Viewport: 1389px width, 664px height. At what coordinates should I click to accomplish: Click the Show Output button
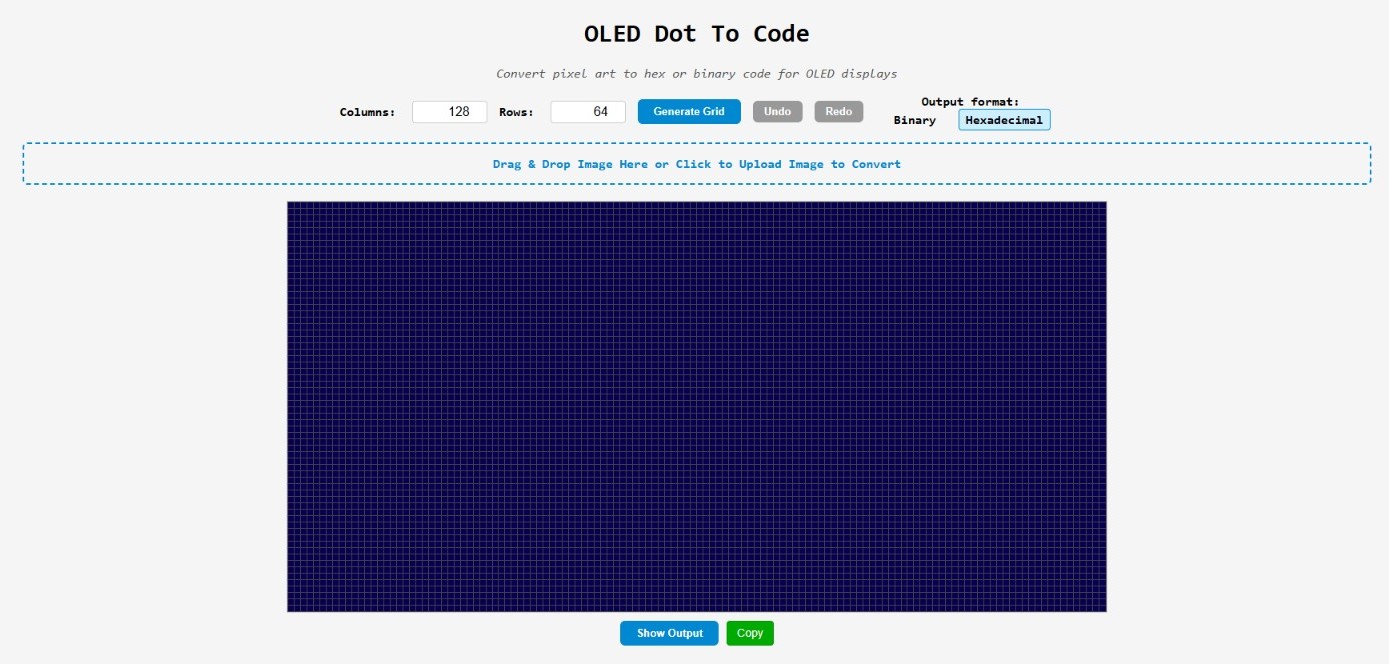669,633
